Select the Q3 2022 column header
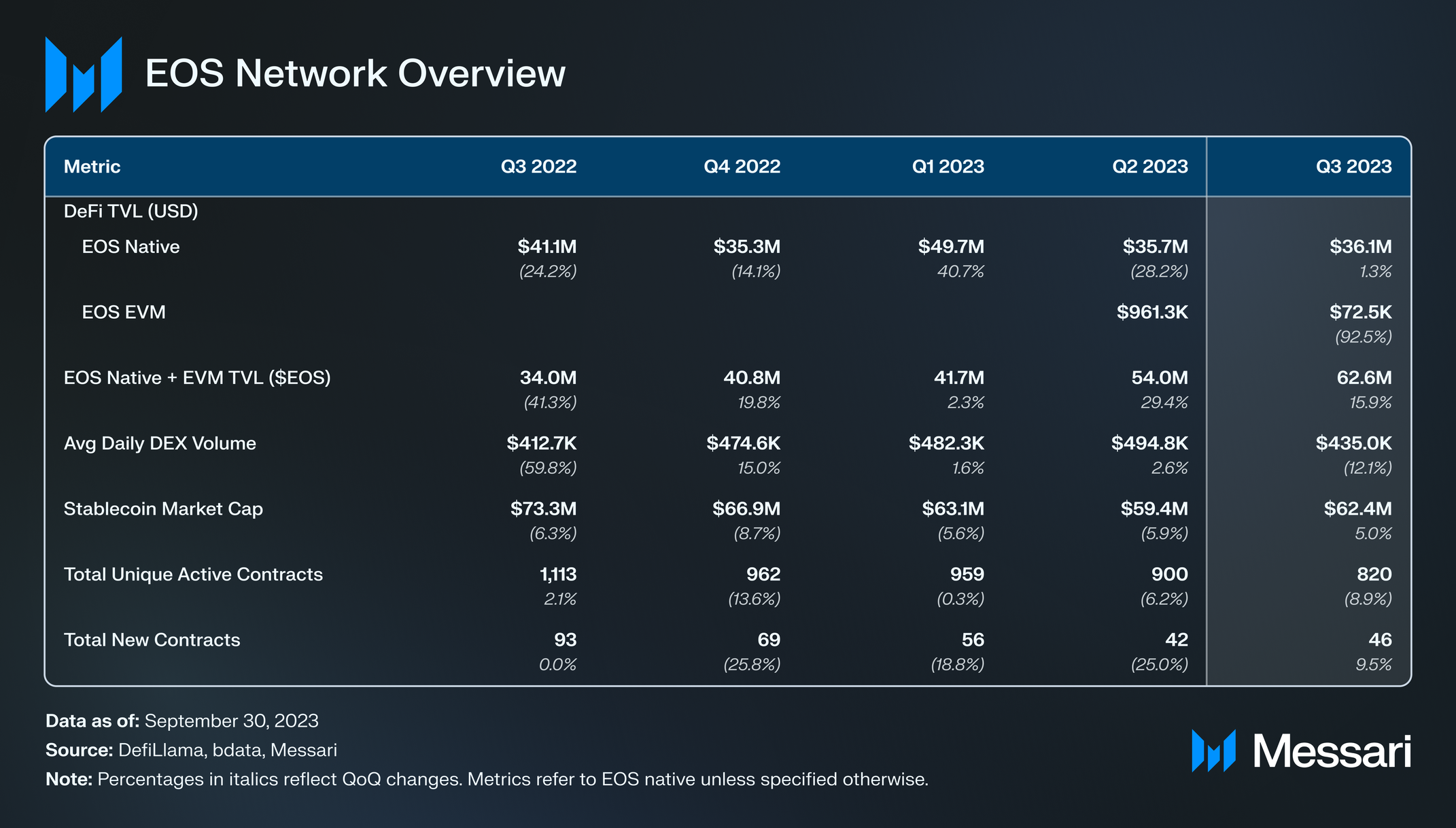The image size is (1456, 828). coord(538,167)
